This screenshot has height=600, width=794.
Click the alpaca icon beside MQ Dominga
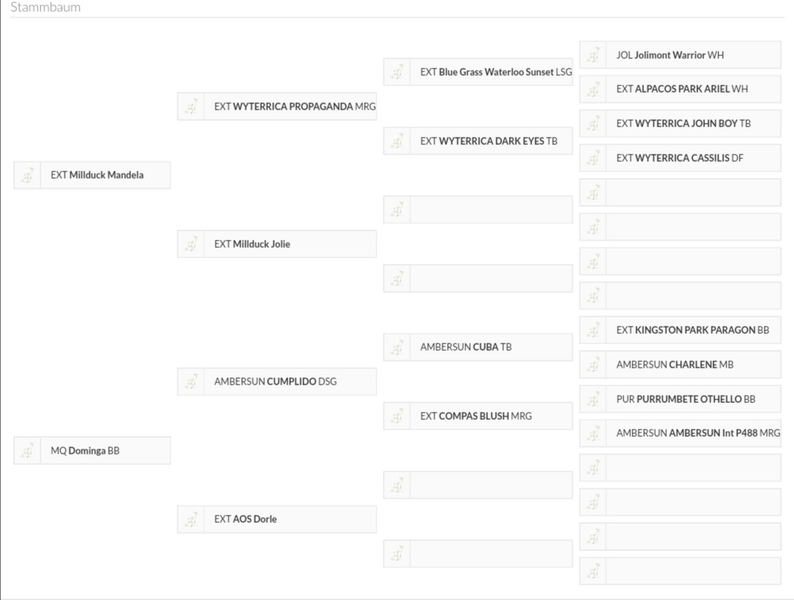(x=27, y=451)
